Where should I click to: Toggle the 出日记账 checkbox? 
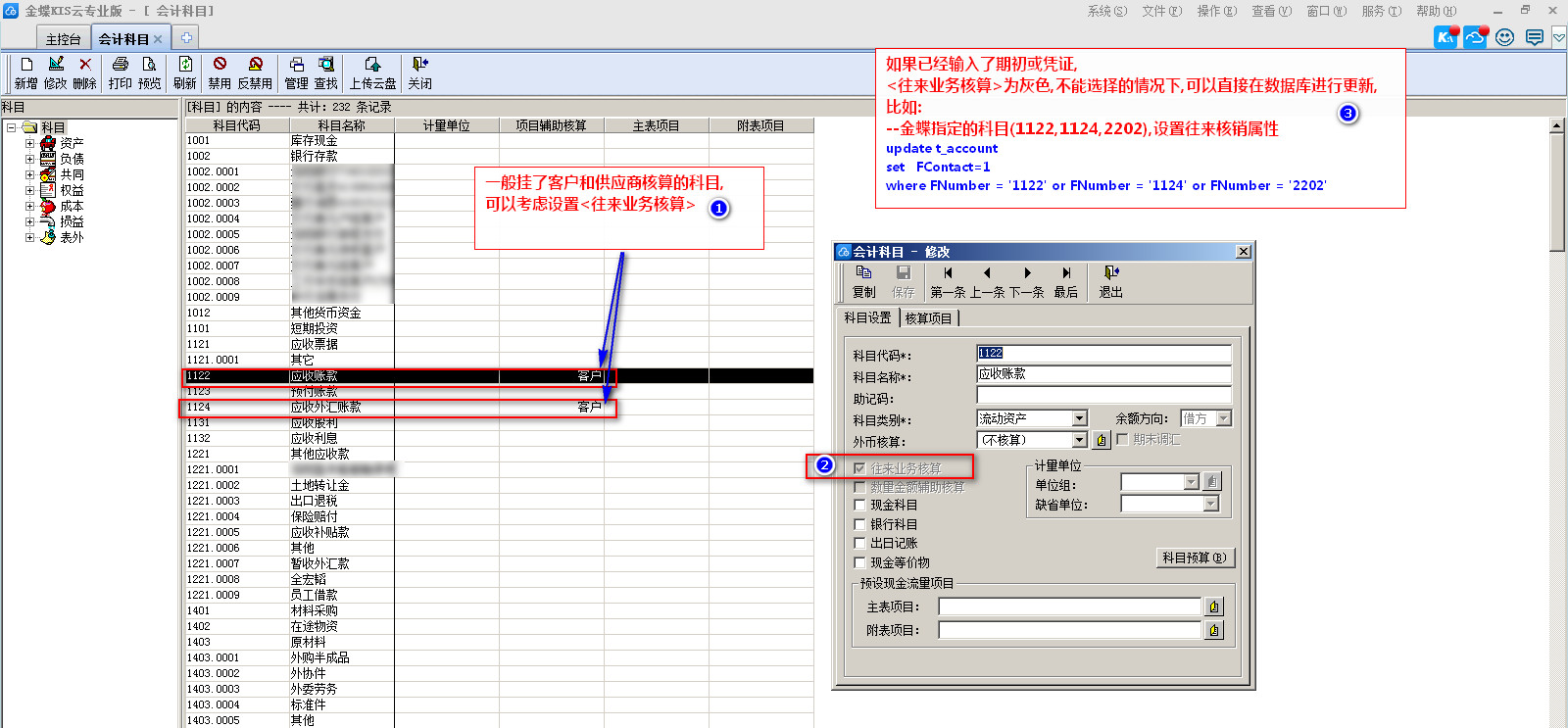[x=860, y=544]
